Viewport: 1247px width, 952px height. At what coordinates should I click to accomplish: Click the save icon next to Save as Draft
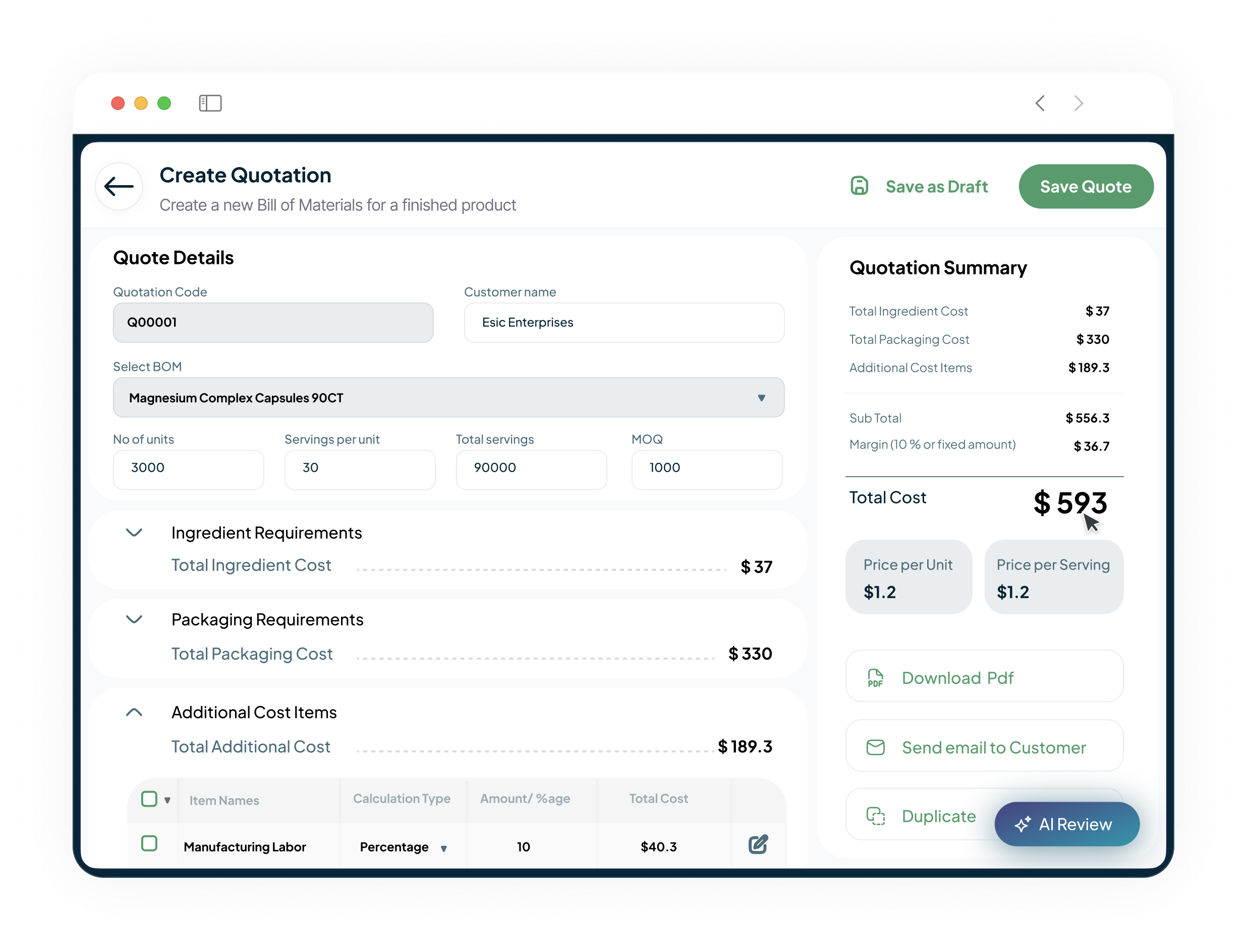[859, 186]
